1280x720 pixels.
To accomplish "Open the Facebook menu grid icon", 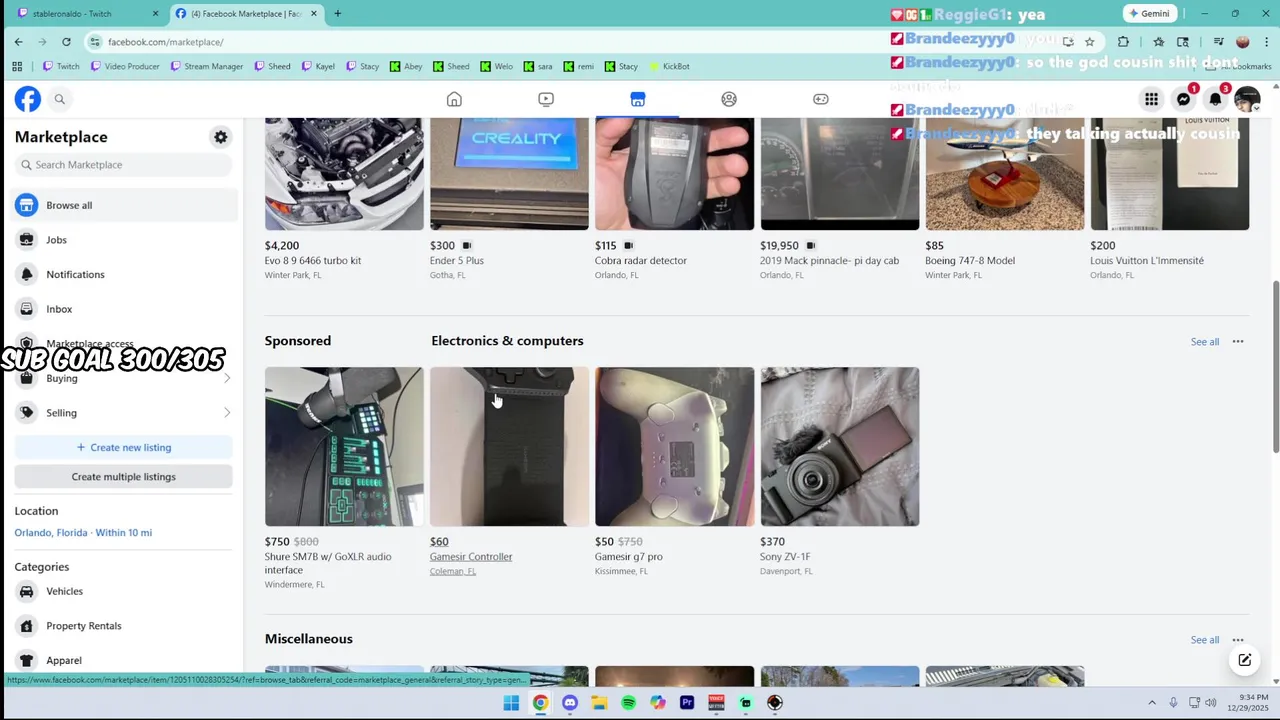I will [x=1152, y=99].
